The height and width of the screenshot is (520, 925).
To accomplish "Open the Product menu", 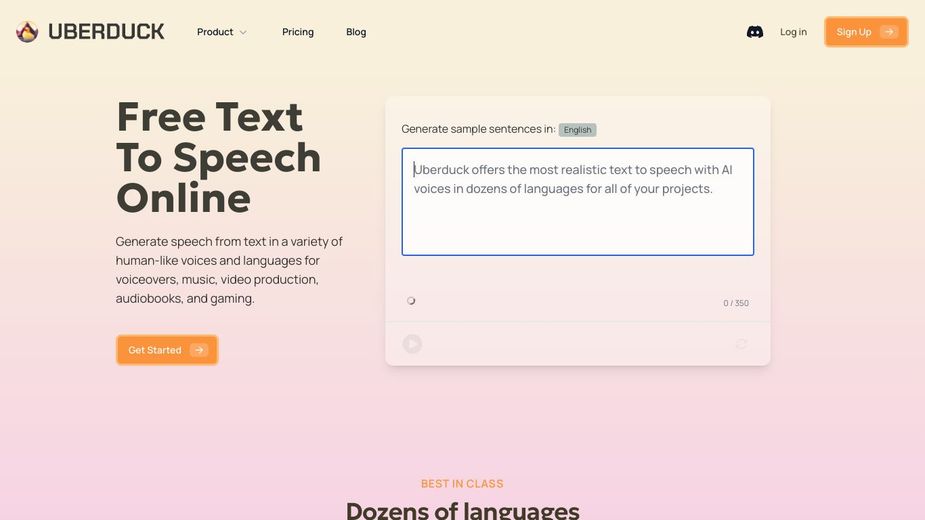I will [215, 32].
